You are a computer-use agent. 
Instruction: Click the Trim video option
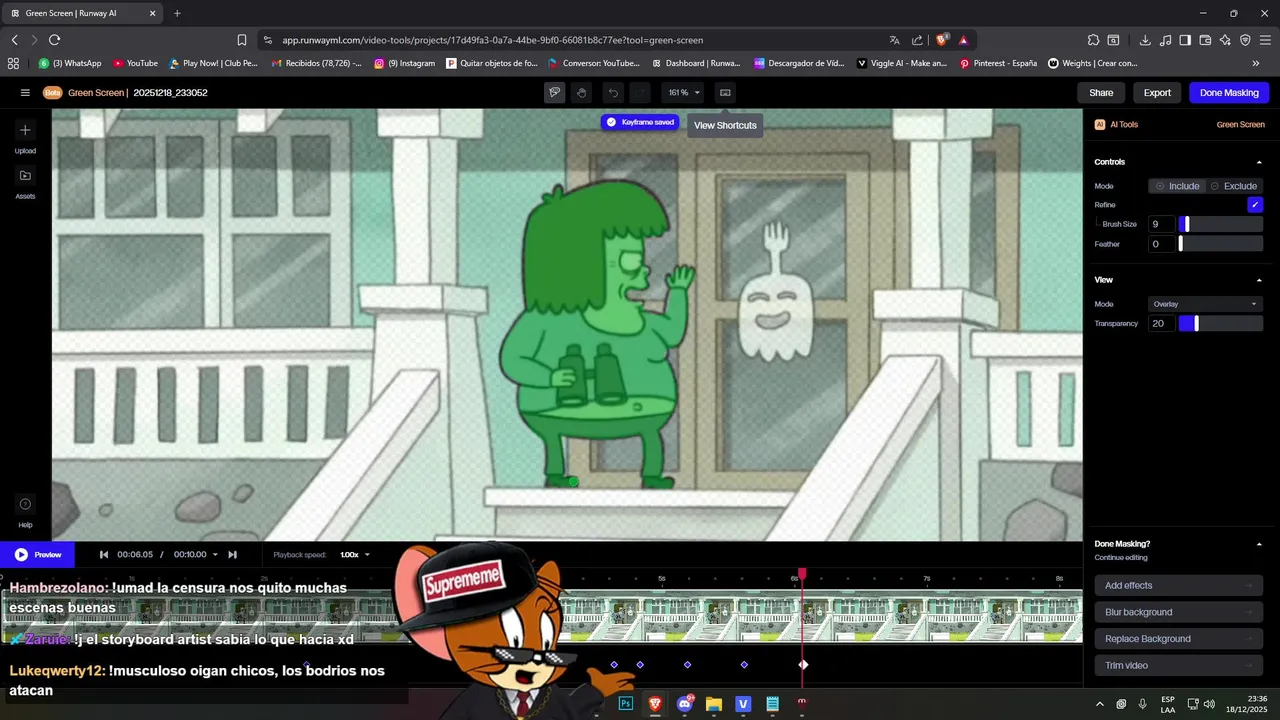pos(1178,666)
